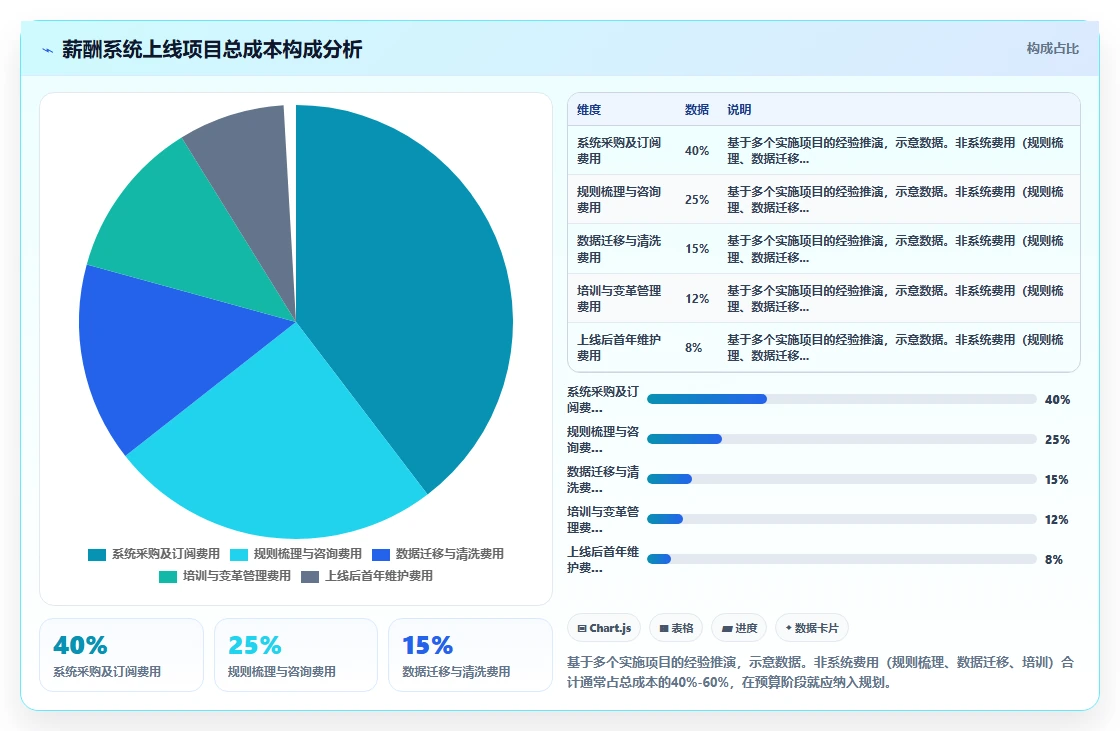The image size is (1120, 731).
Task: Click the 构成占比 label in header
Action: [1052, 49]
